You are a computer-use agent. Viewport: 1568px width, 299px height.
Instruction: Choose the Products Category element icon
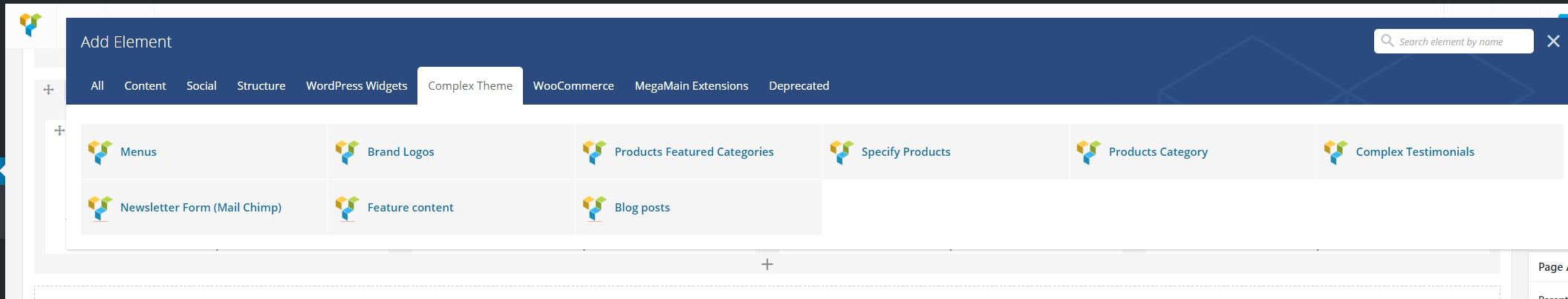click(1088, 152)
